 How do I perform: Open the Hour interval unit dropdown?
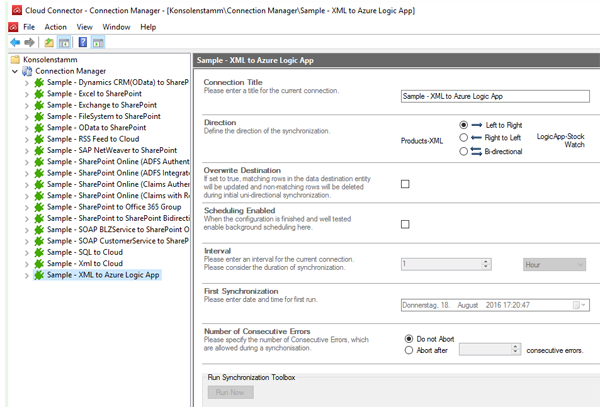[579, 264]
